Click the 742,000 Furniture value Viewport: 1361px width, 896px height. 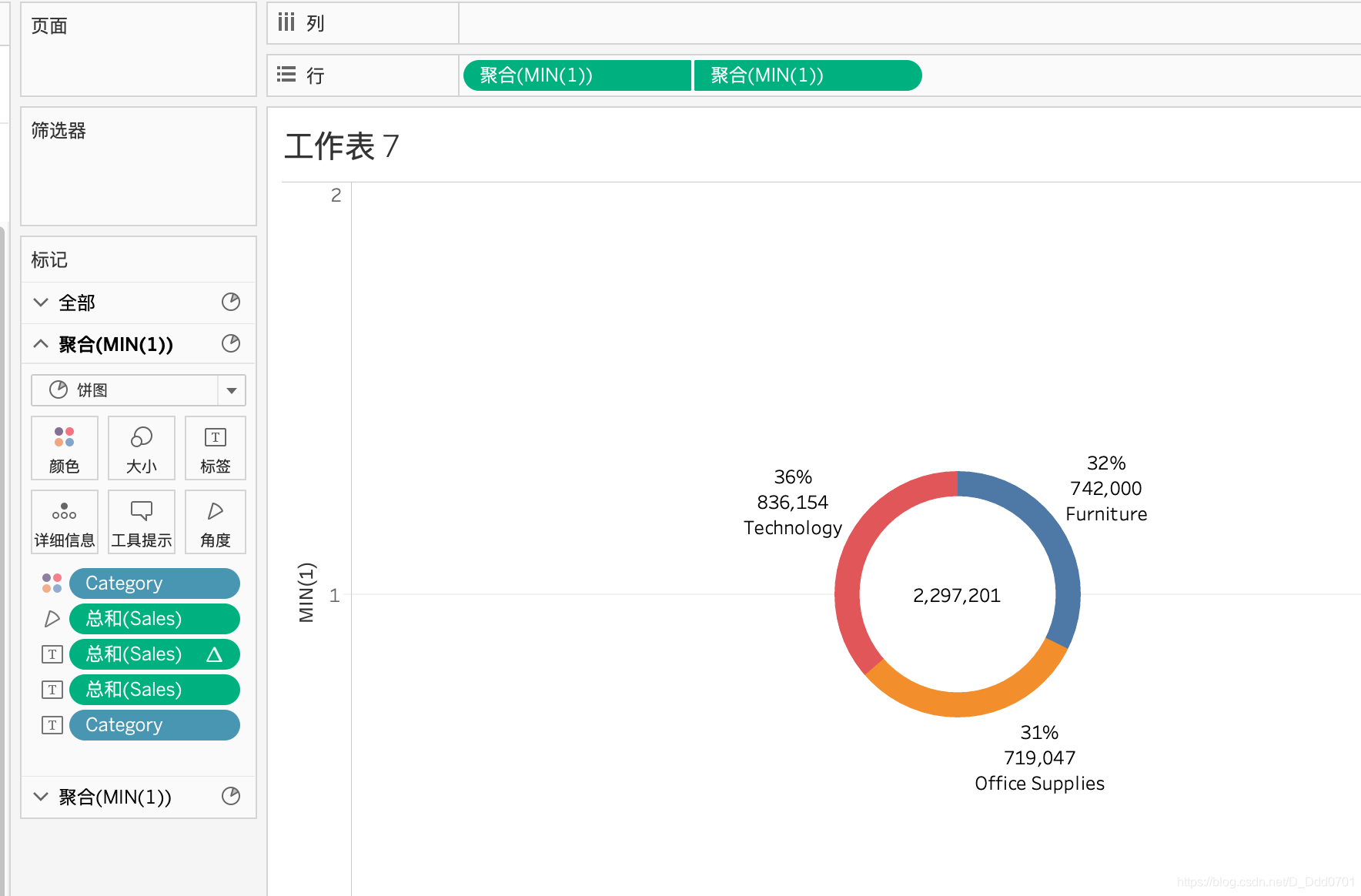[x=1106, y=489]
